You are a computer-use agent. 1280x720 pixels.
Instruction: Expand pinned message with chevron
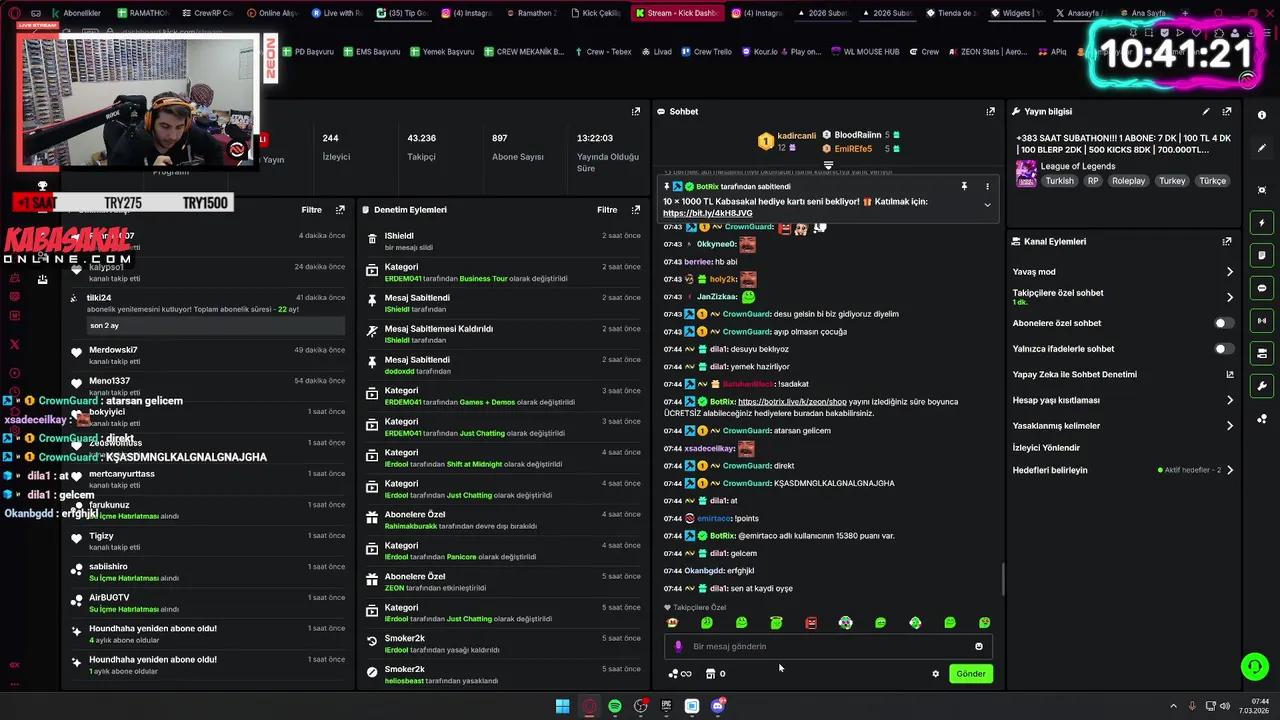tap(987, 205)
